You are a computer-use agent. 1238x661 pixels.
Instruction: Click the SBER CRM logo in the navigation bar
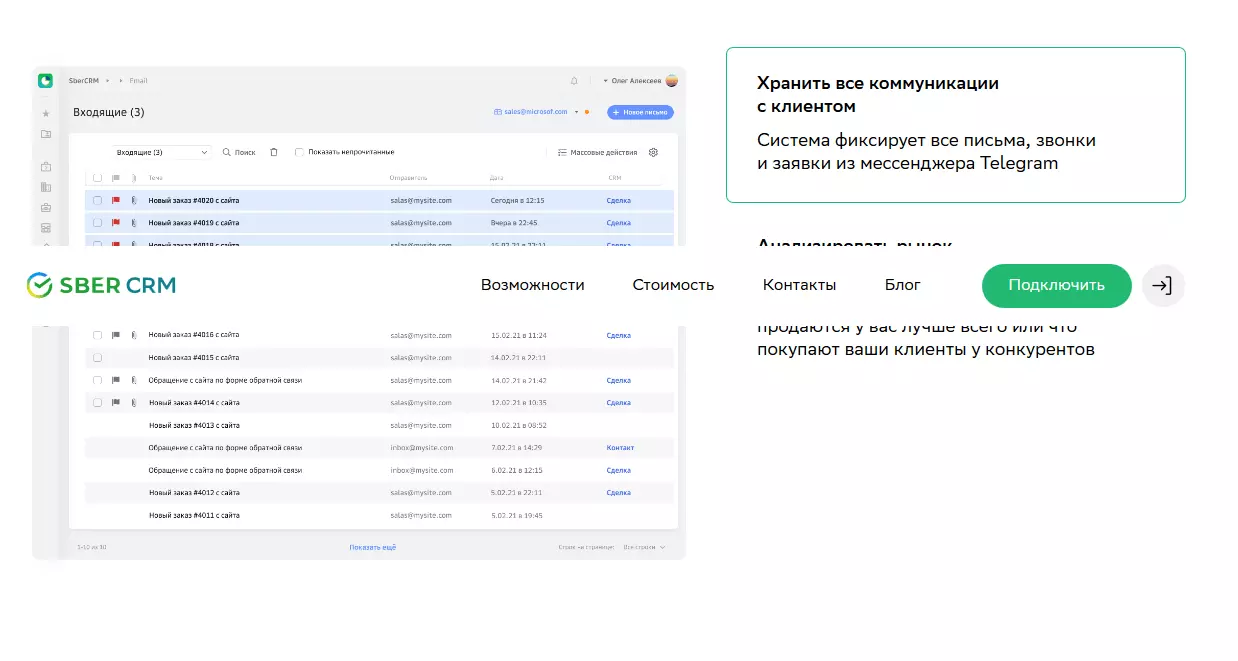coord(101,285)
